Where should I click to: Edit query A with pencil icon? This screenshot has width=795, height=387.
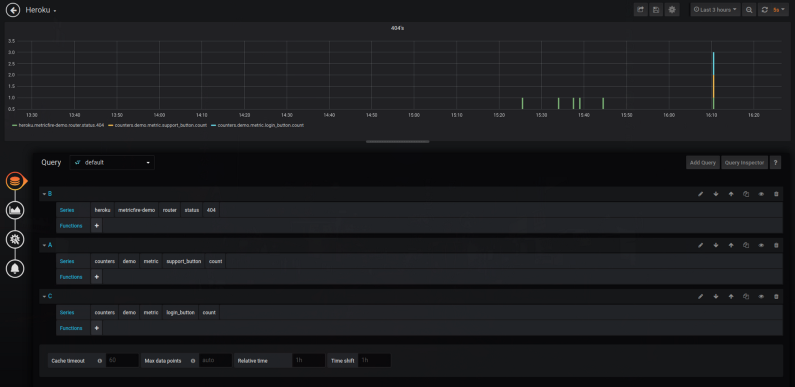coord(701,245)
